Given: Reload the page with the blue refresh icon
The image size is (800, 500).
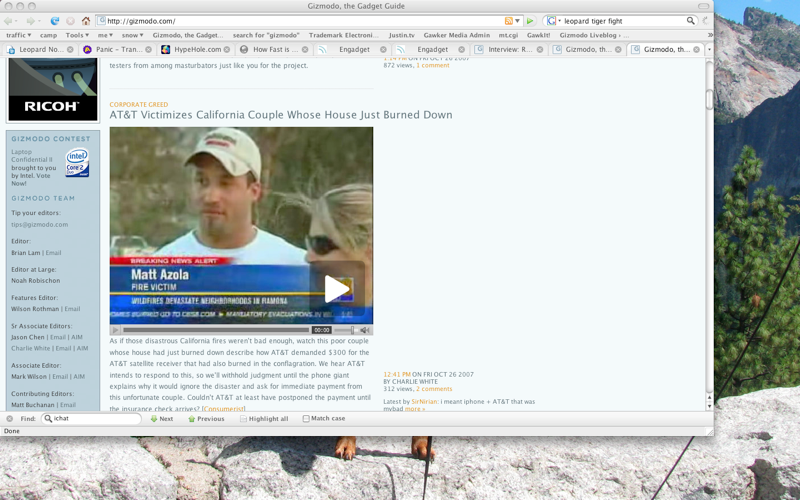Looking at the screenshot, I should click(55, 21).
